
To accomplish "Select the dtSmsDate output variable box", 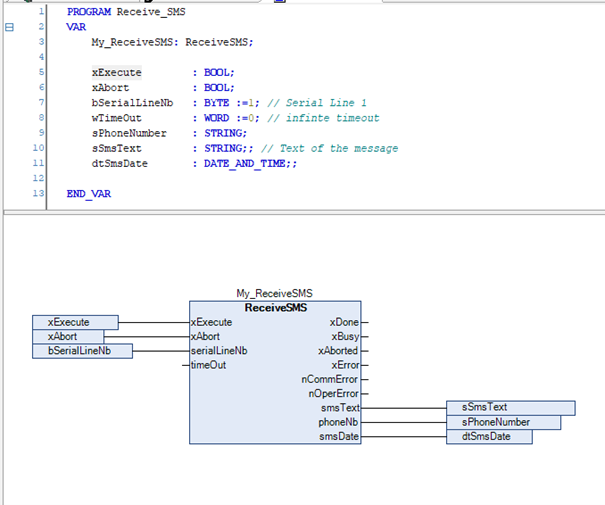I will coord(489,437).
